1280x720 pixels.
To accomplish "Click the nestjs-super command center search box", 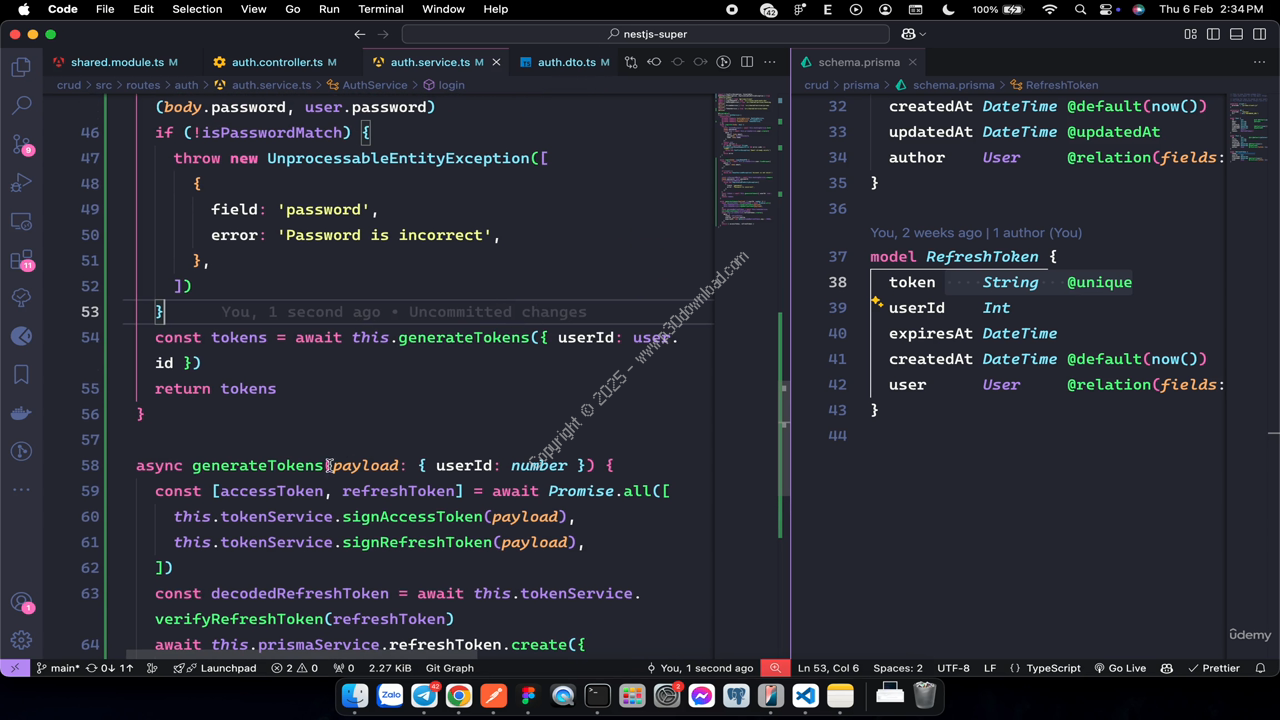I will [645, 34].
